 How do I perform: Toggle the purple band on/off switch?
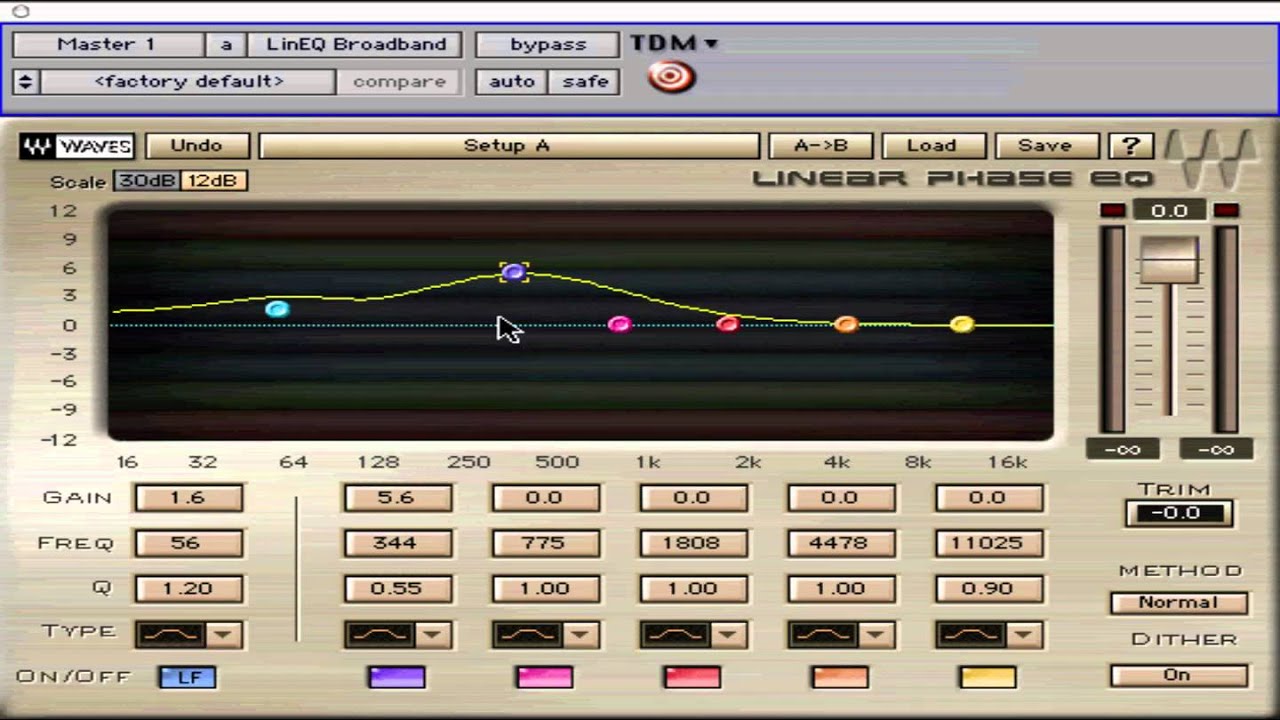(397, 677)
